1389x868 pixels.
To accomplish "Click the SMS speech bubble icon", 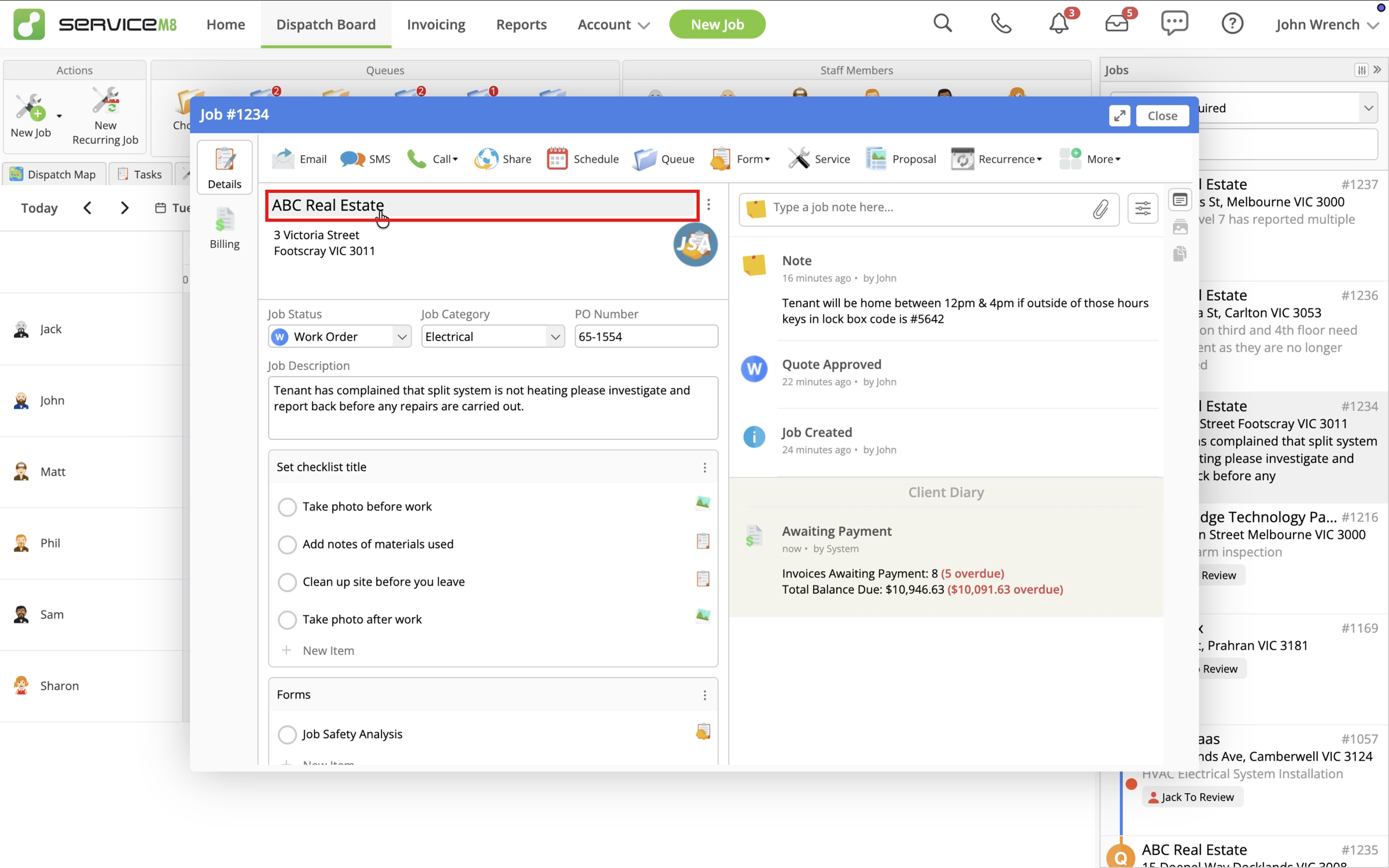I will click(x=352, y=159).
